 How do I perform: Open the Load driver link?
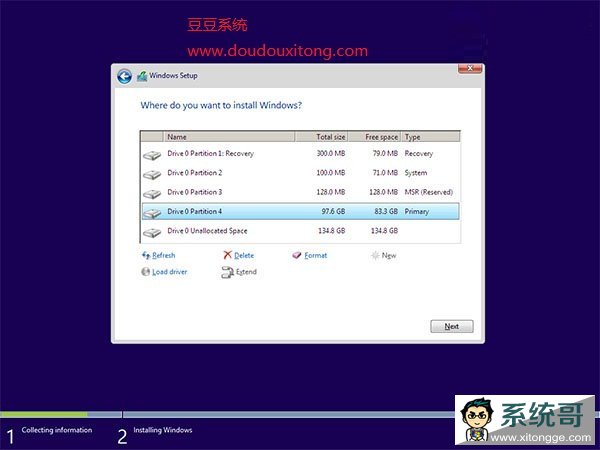(170, 272)
